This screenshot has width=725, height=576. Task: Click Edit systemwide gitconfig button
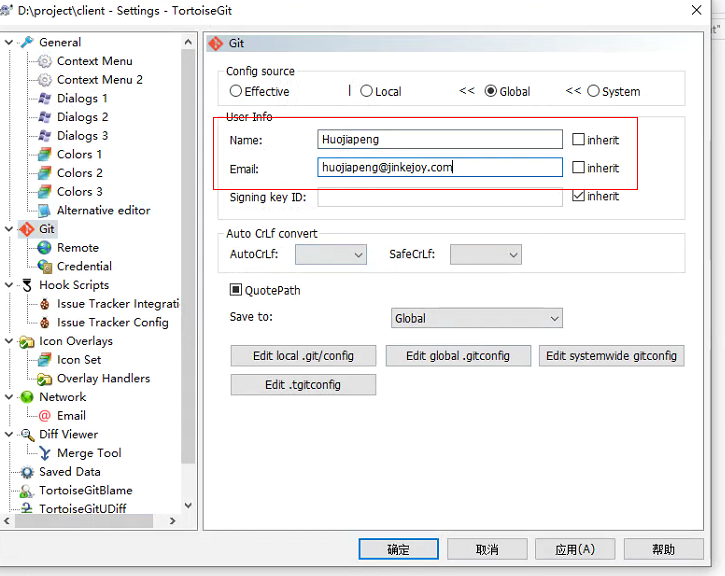click(x=611, y=356)
